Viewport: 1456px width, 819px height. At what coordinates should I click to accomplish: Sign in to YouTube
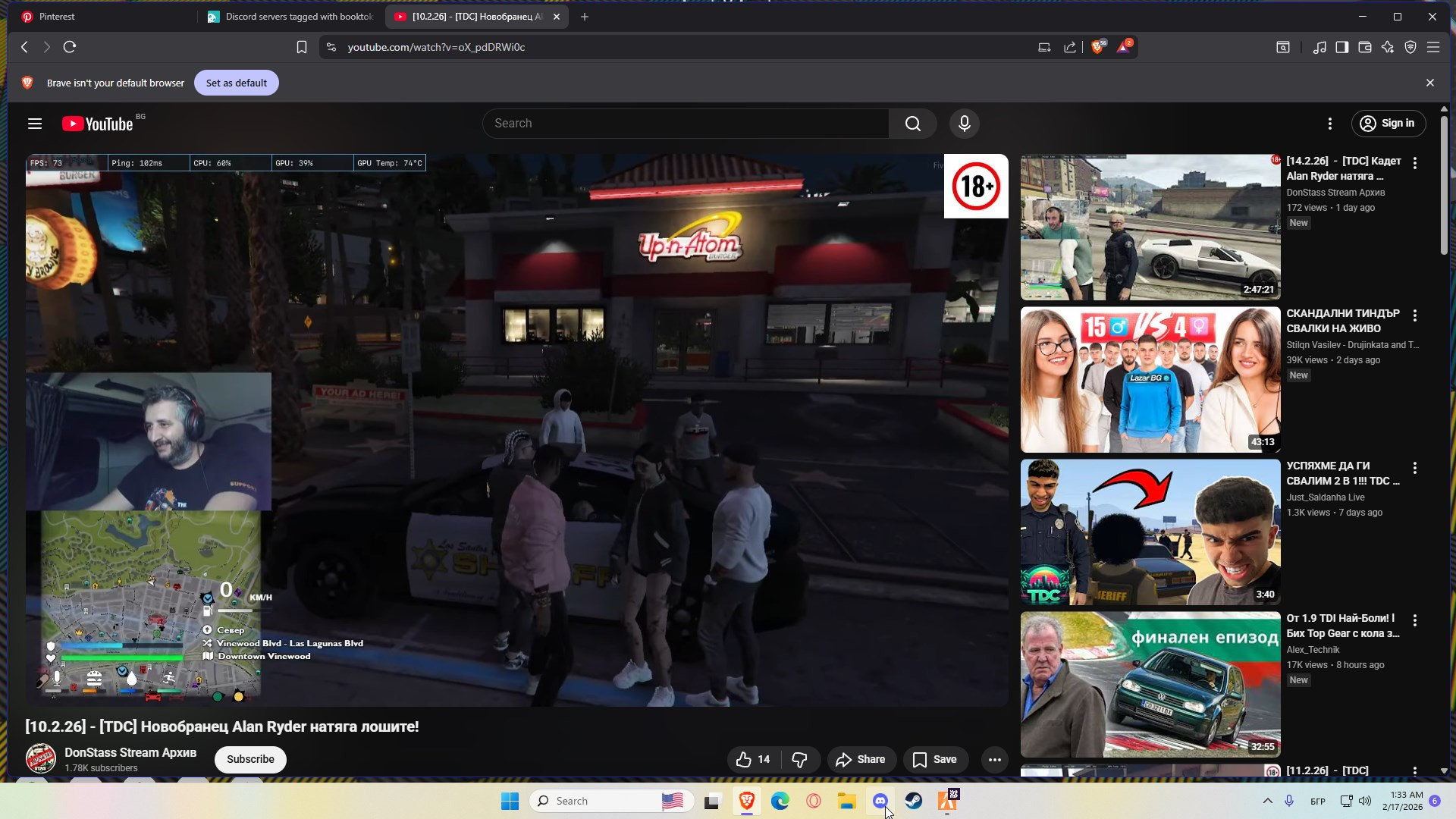pyautogui.click(x=1388, y=124)
